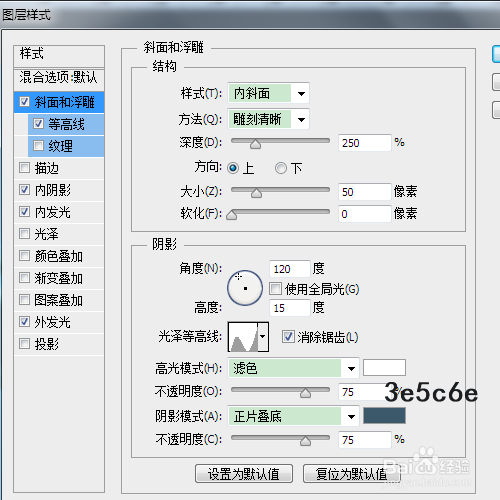This screenshot has width=500, height=500.
Task: Open 内阴影 settings entry
Action: [53, 190]
